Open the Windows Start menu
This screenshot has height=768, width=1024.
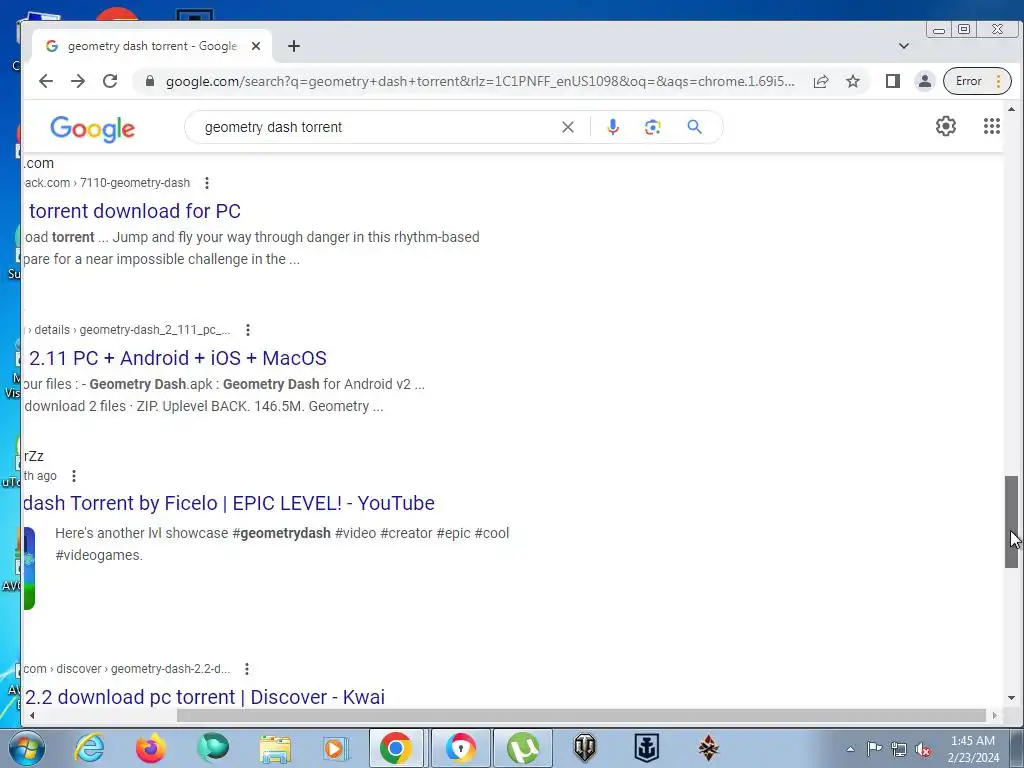(x=25, y=748)
